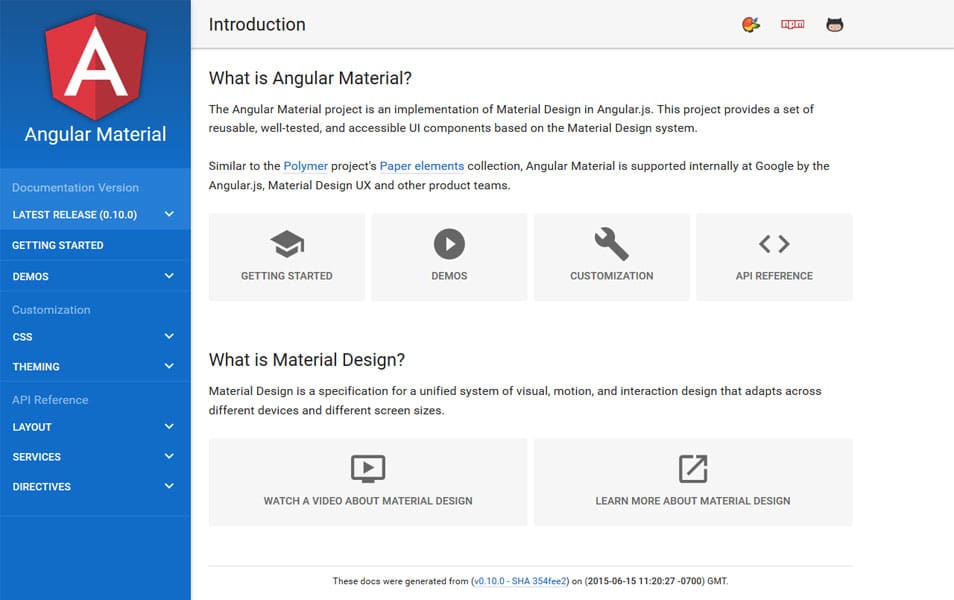
Task: Select SERVICES label in the sidebar
Action: (x=37, y=457)
